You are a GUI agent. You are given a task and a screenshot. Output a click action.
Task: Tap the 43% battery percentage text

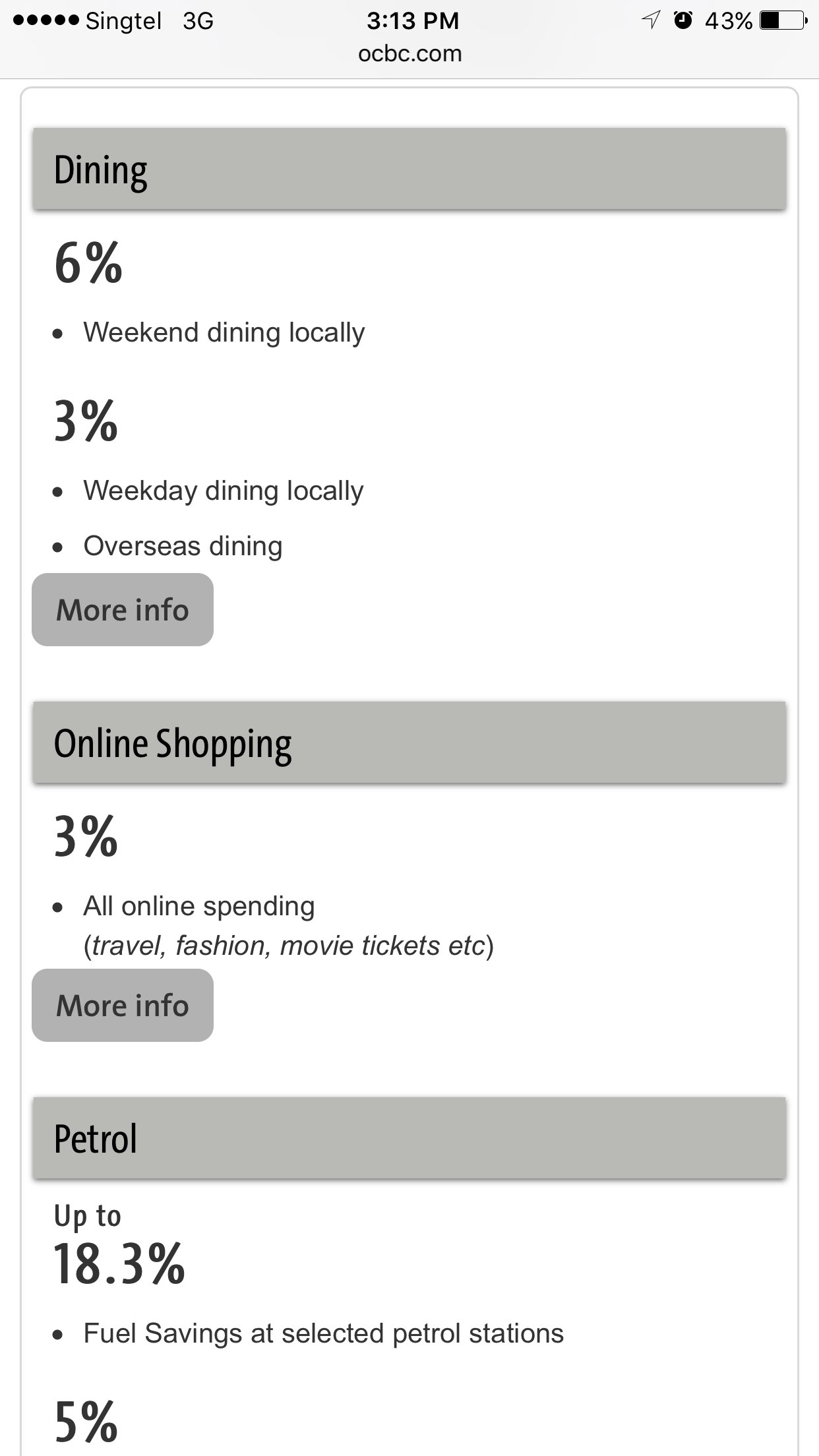coord(728,21)
